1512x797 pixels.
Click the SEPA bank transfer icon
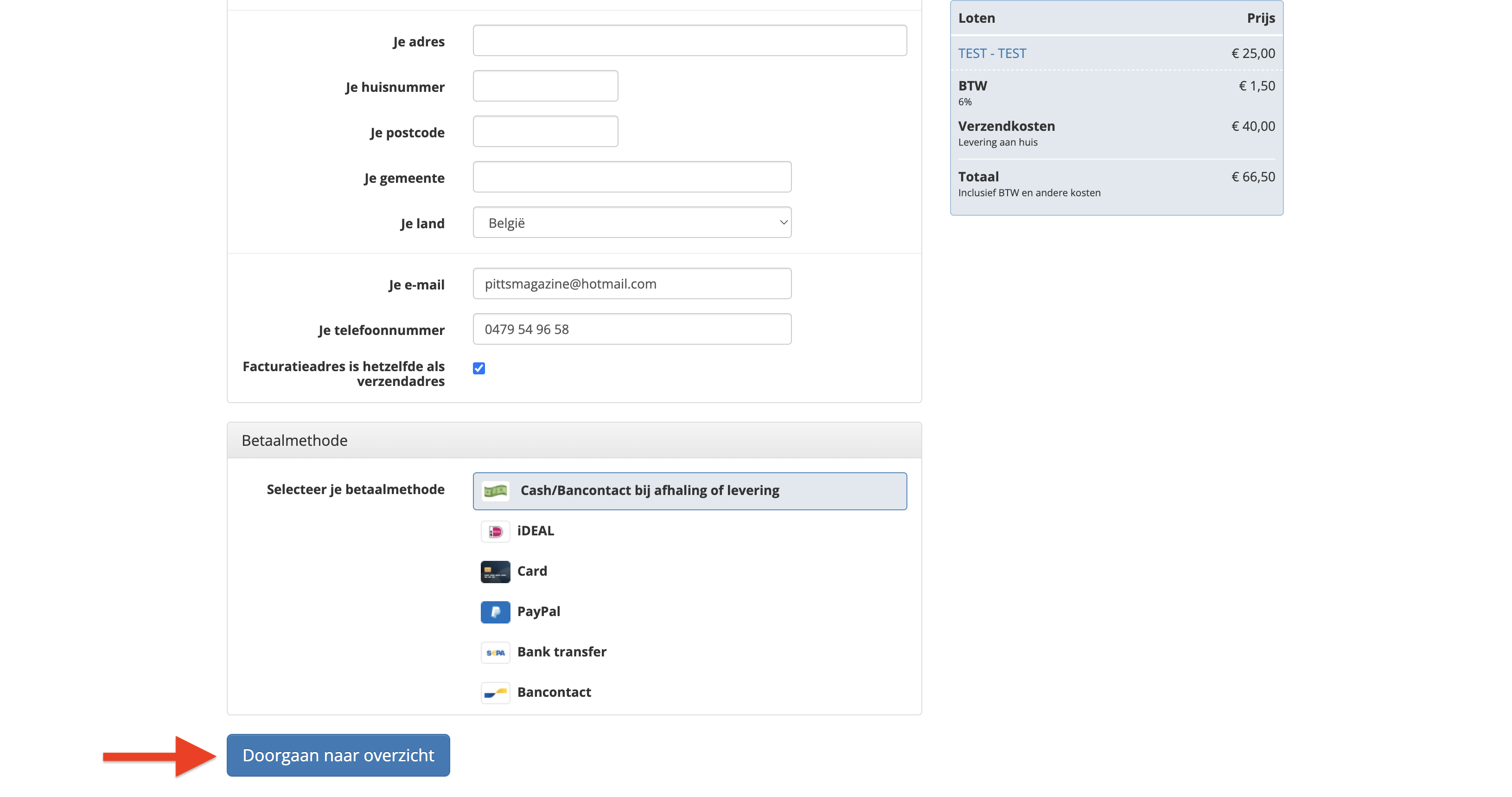coord(495,653)
